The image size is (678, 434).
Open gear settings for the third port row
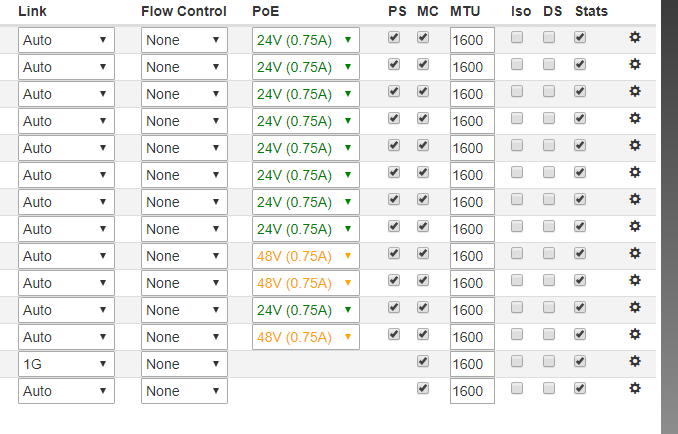(634, 91)
